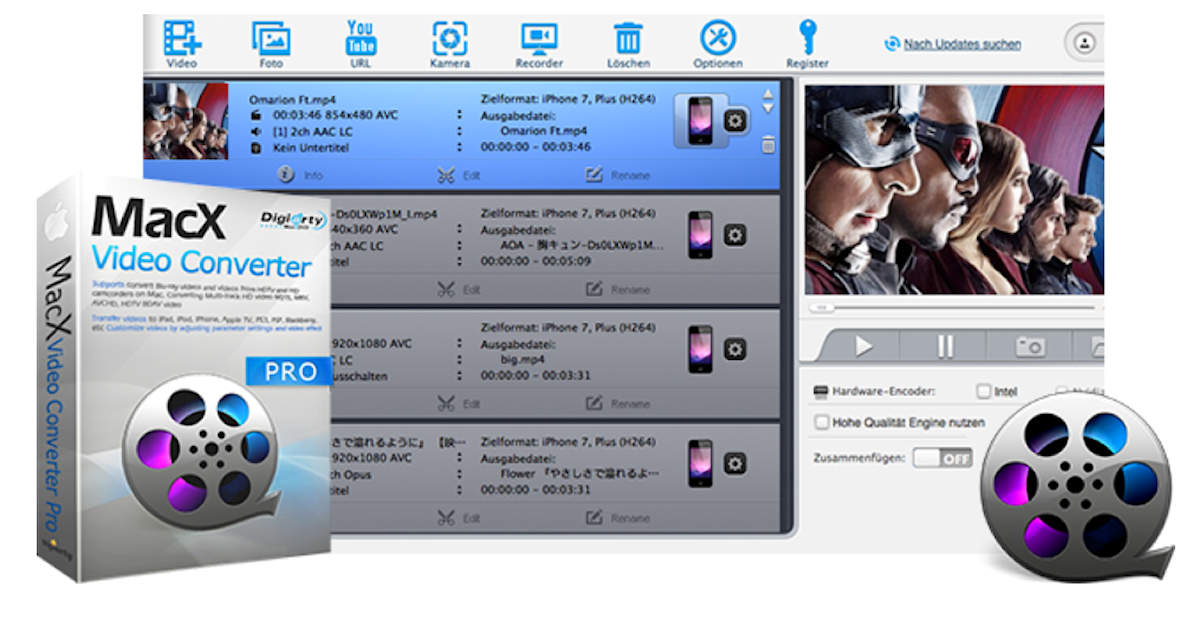The height and width of the screenshot is (618, 1200).
Task: Click the Register key icon
Action: (x=807, y=40)
